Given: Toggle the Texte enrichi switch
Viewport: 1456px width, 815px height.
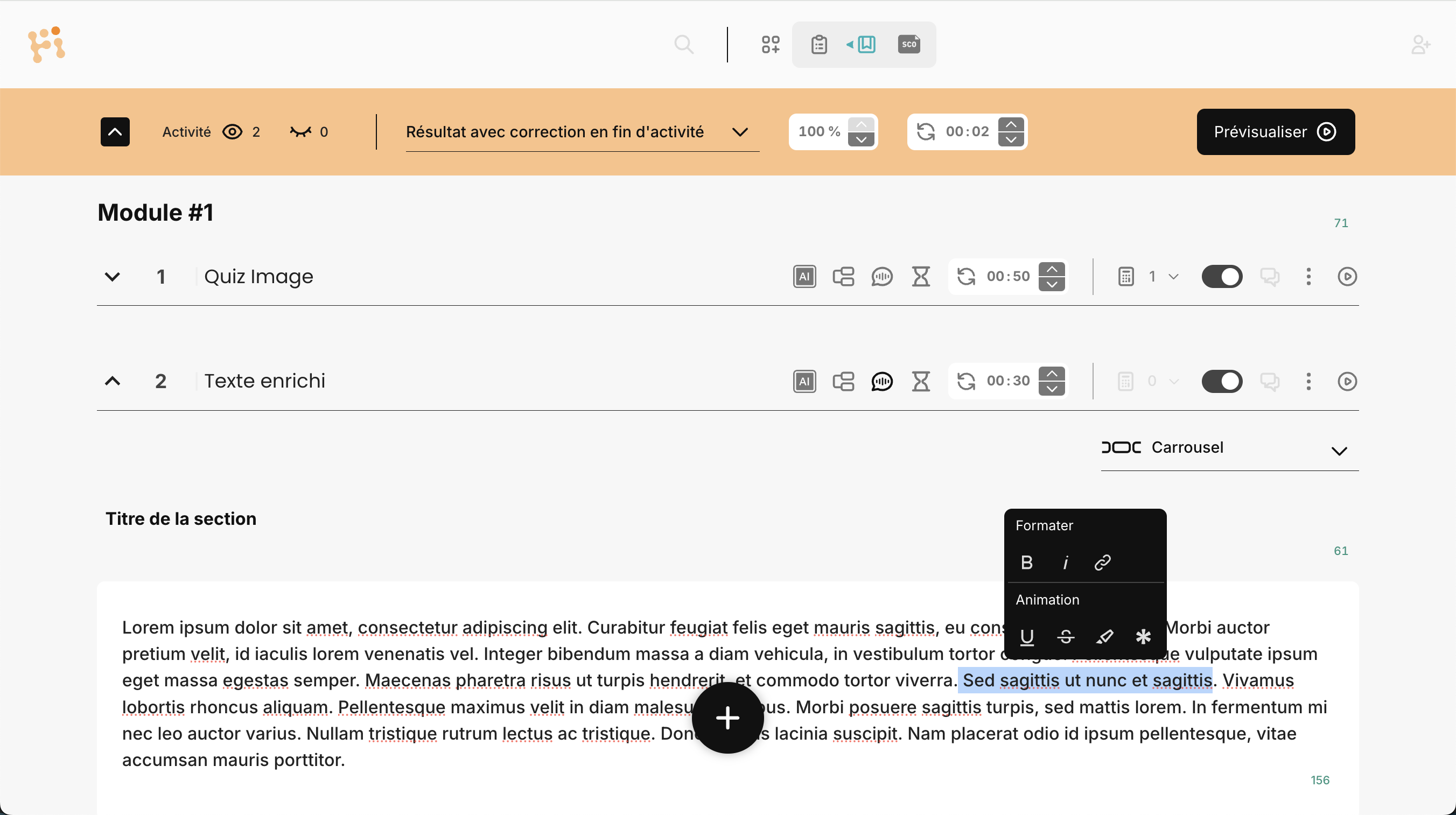Looking at the screenshot, I should [1222, 381].
